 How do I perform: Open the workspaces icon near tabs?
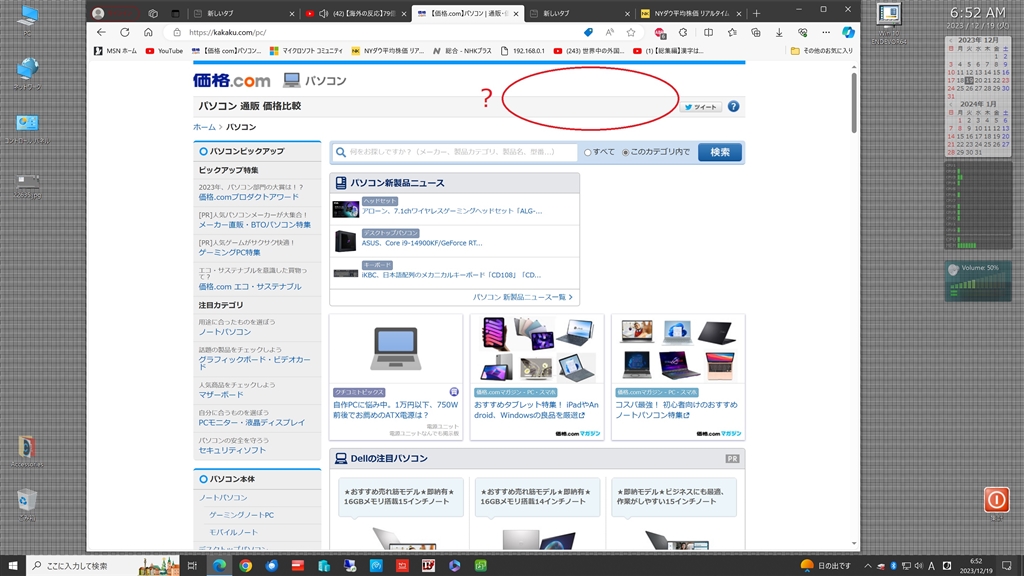[x=153, y=13]
